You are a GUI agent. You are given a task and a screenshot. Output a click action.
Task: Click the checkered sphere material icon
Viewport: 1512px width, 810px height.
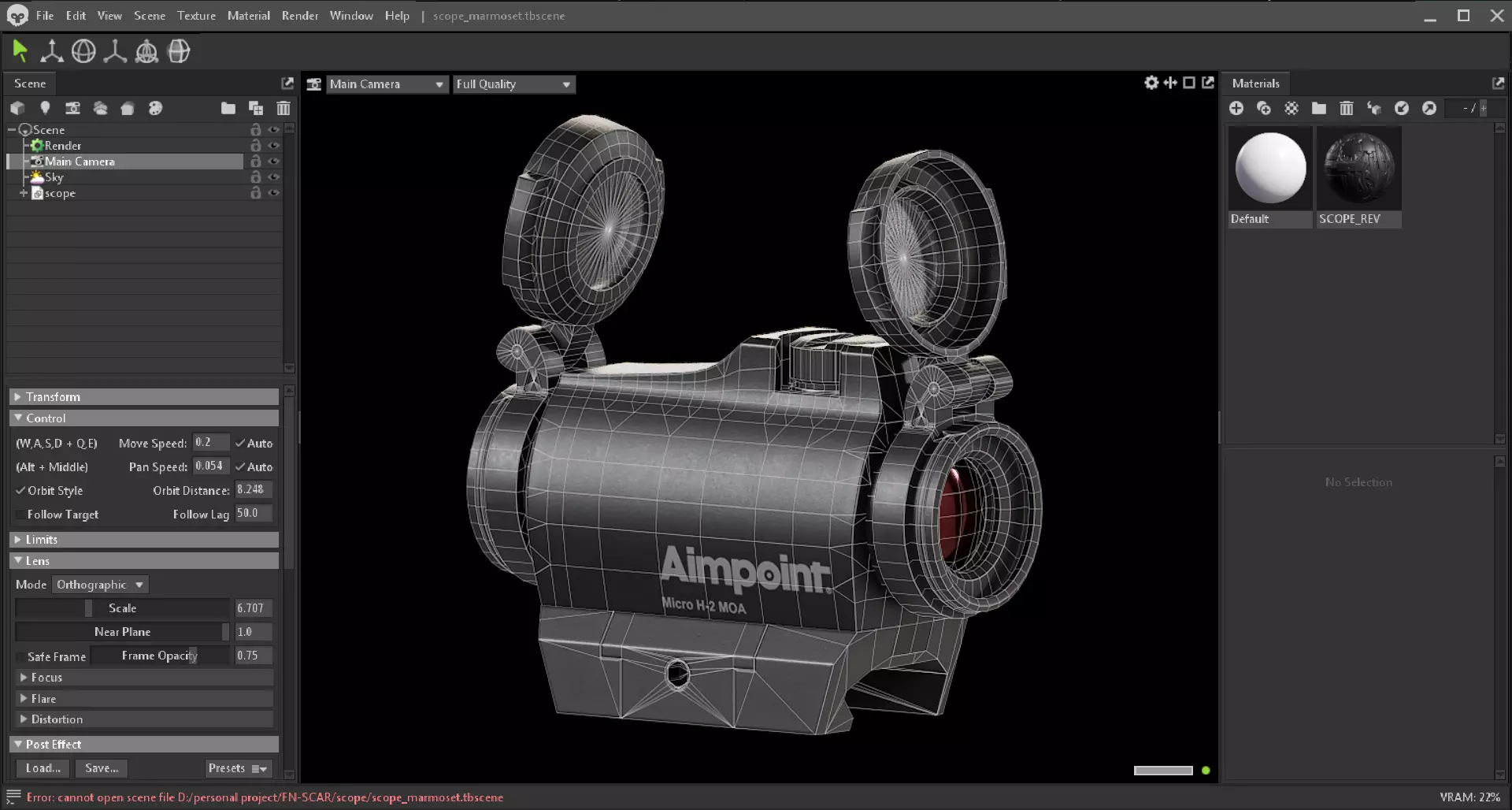click(x=1291, y=108)
